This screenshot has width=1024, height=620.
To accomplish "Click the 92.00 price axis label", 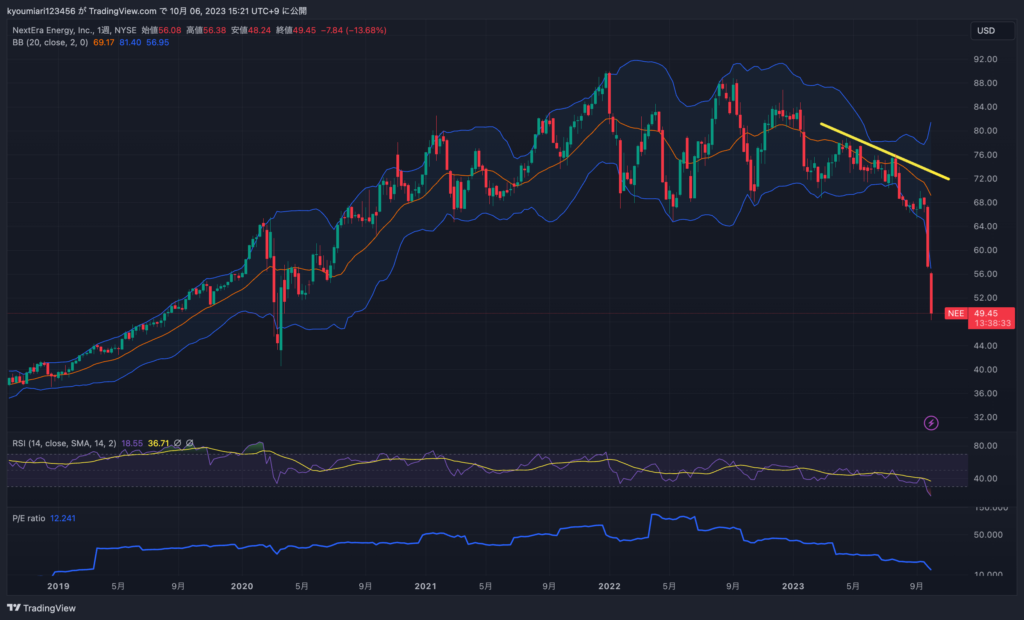I will point(985,59).
